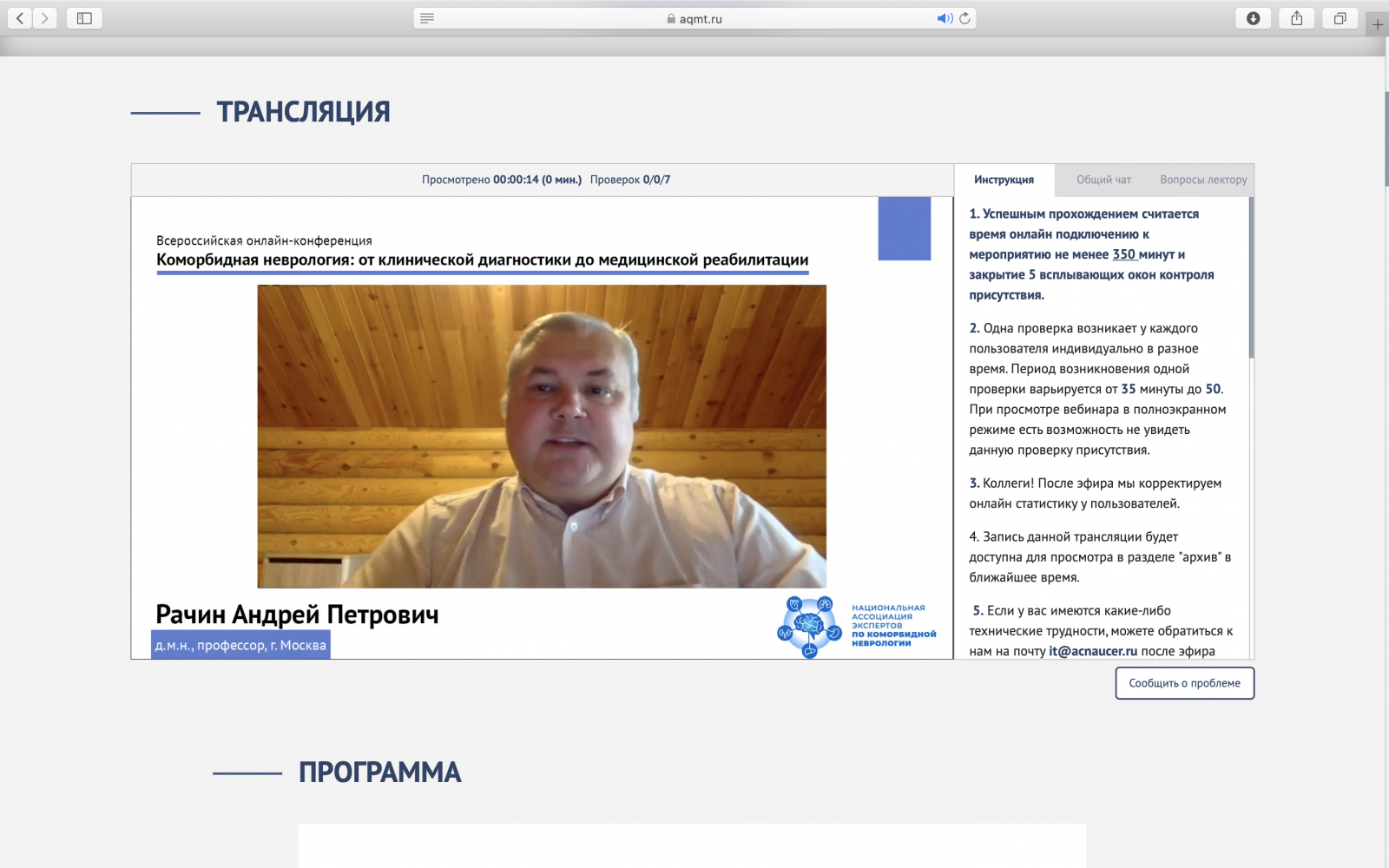Click the Национальная ассоциация экспертов text
Viewport: 1389px width, 868px height.
(893, 626)
